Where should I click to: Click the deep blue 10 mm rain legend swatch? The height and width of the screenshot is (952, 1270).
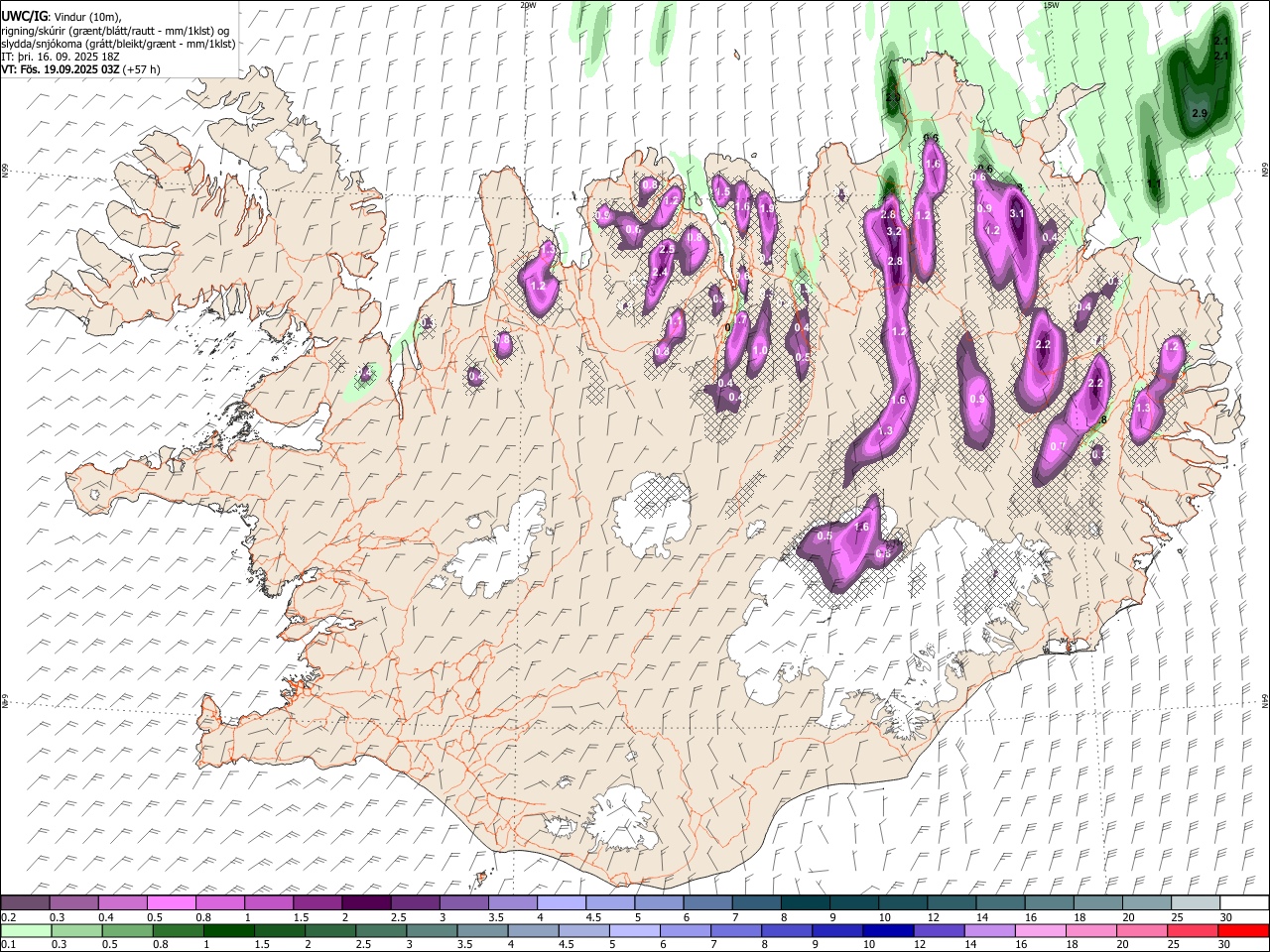pos(888,930)
